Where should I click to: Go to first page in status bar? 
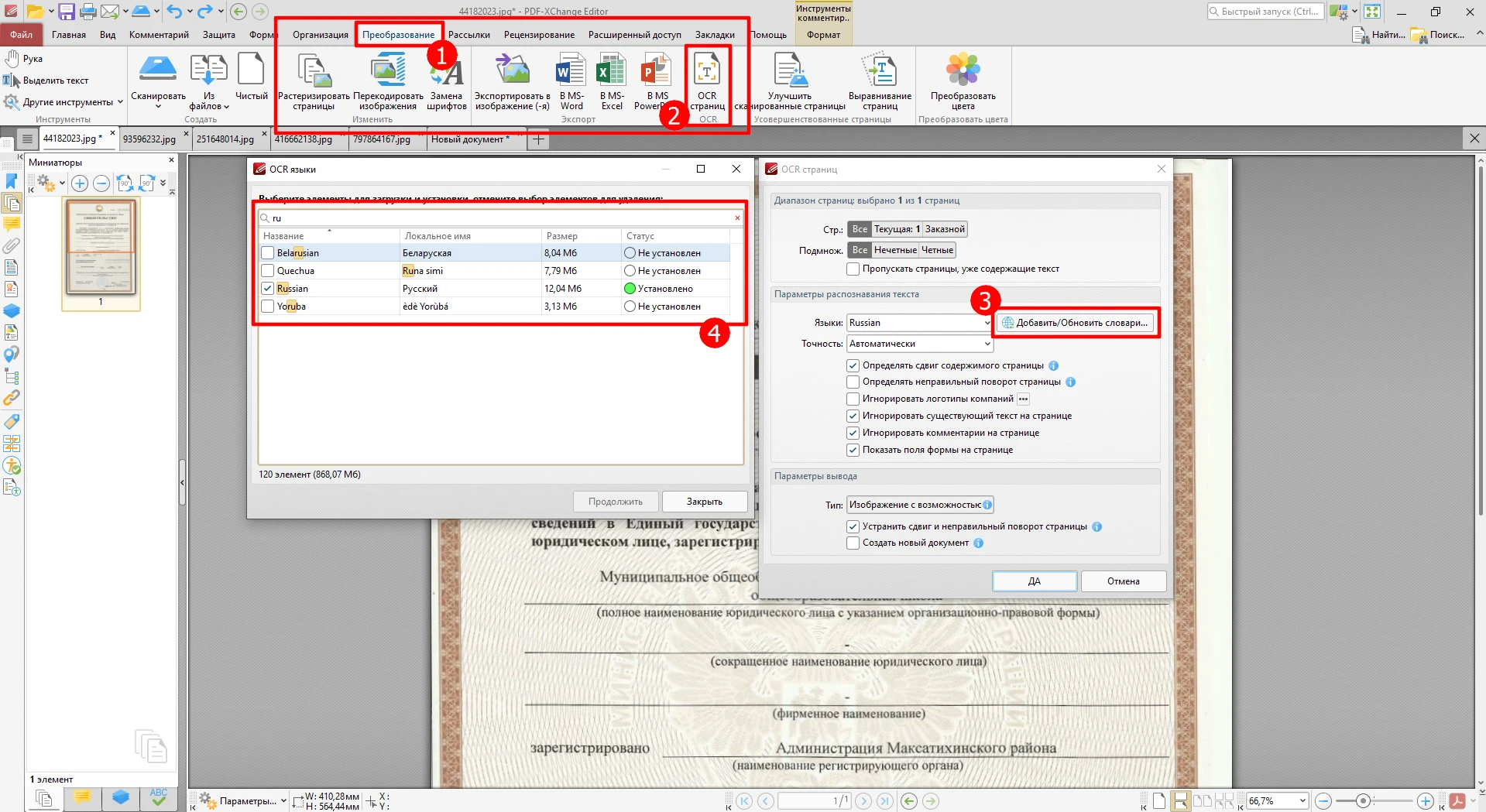(x=744, y=801)
